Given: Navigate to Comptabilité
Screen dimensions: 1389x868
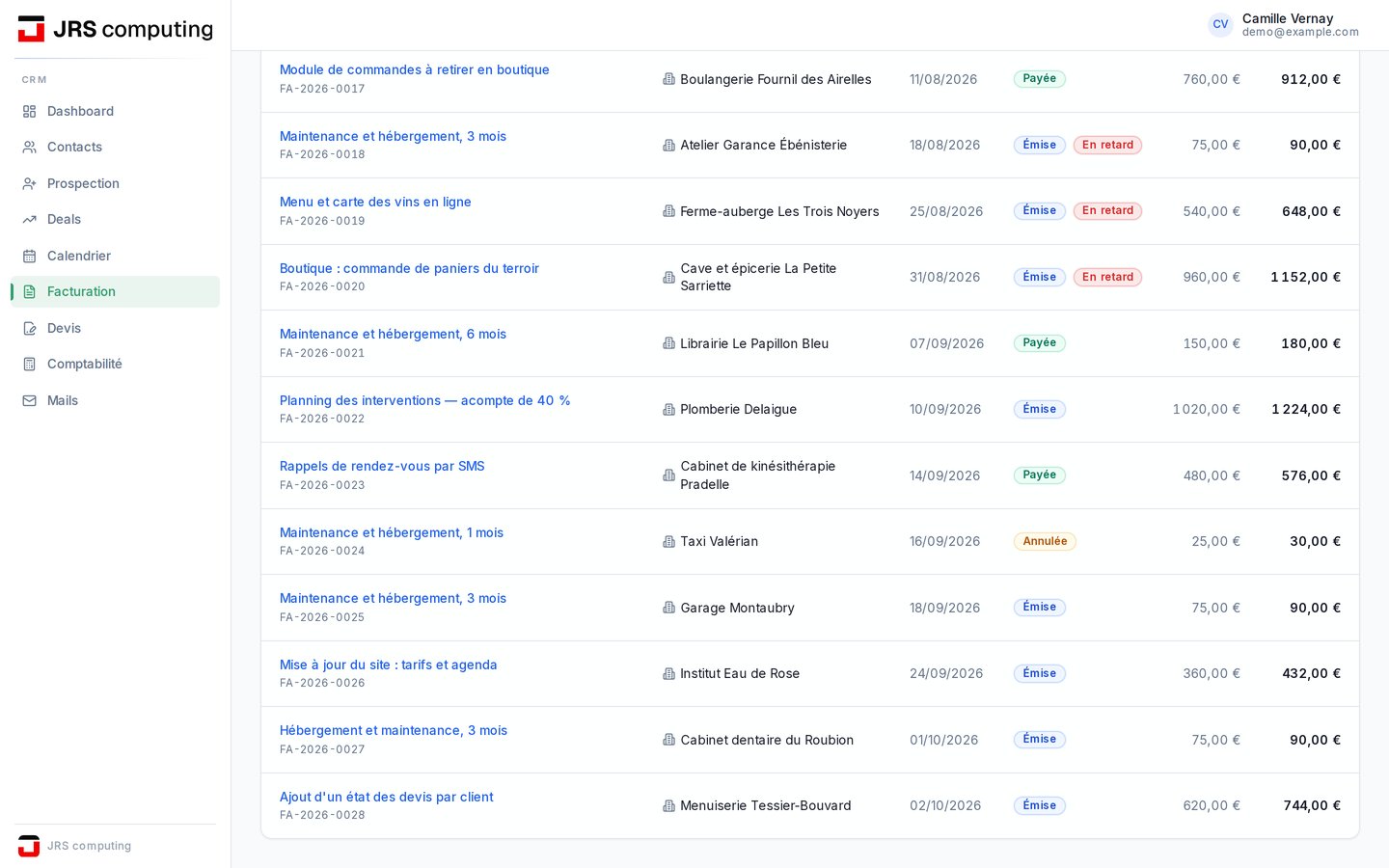Looking at the screenshot, I should pos(115,365).
